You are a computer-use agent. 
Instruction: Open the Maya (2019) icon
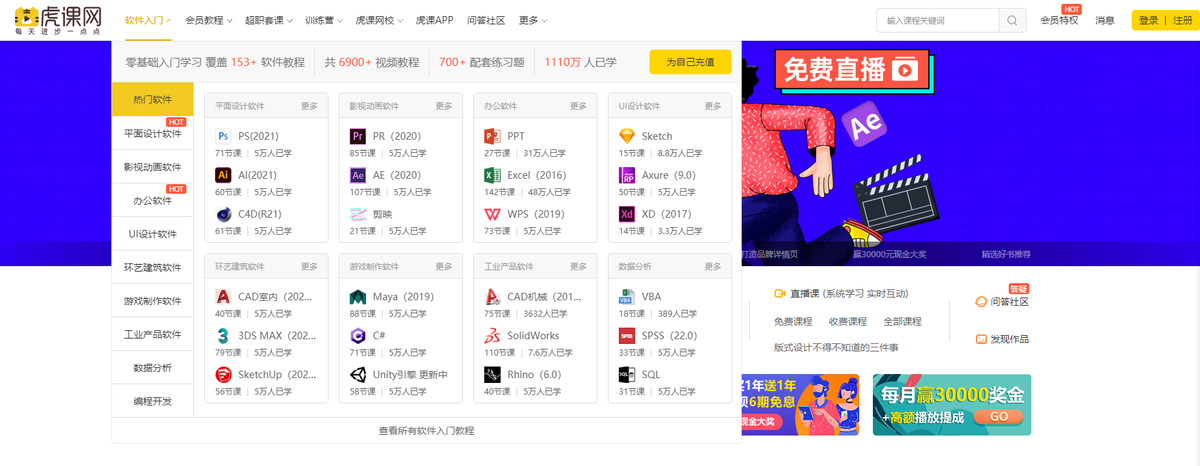pos(357,297)
